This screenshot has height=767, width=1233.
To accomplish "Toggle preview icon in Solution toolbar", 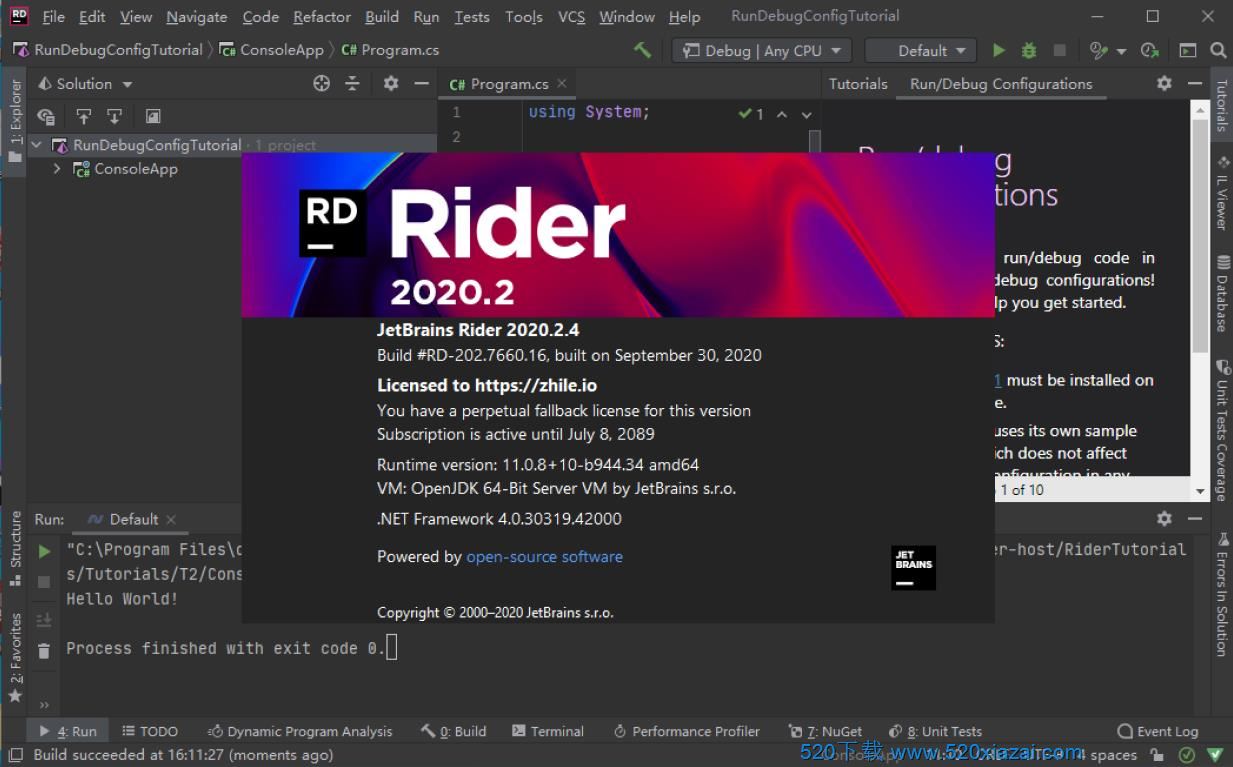I will [x=153, y=116].
